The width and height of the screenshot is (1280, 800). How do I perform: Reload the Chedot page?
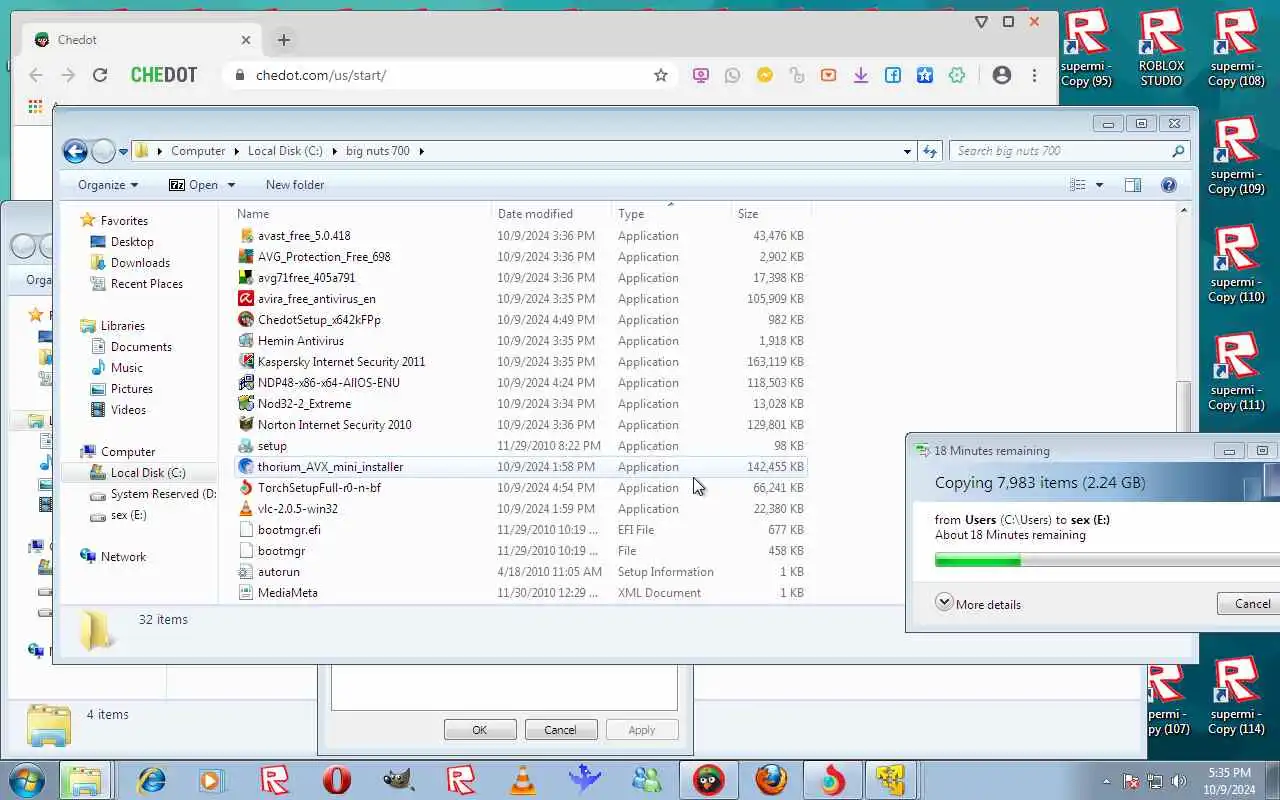[x=100, y=75]
